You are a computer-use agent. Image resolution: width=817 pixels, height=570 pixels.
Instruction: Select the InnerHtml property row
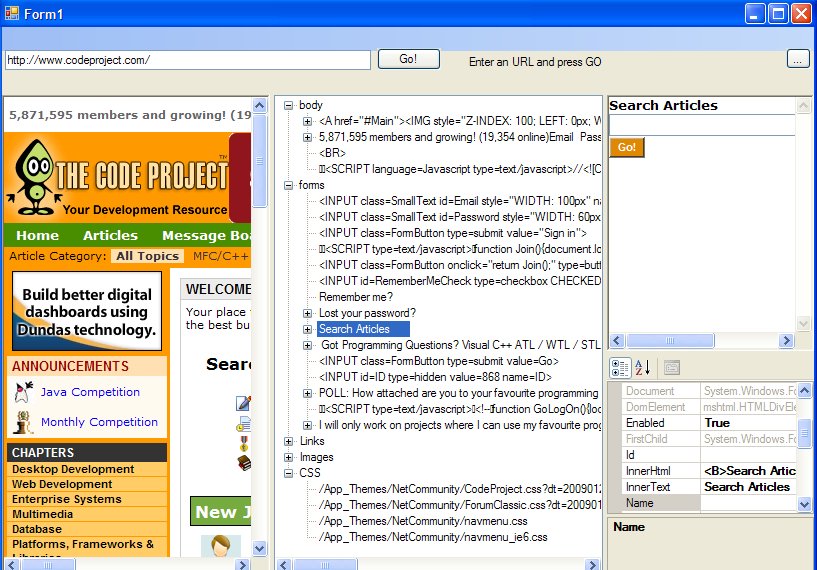tap(709, 471)
